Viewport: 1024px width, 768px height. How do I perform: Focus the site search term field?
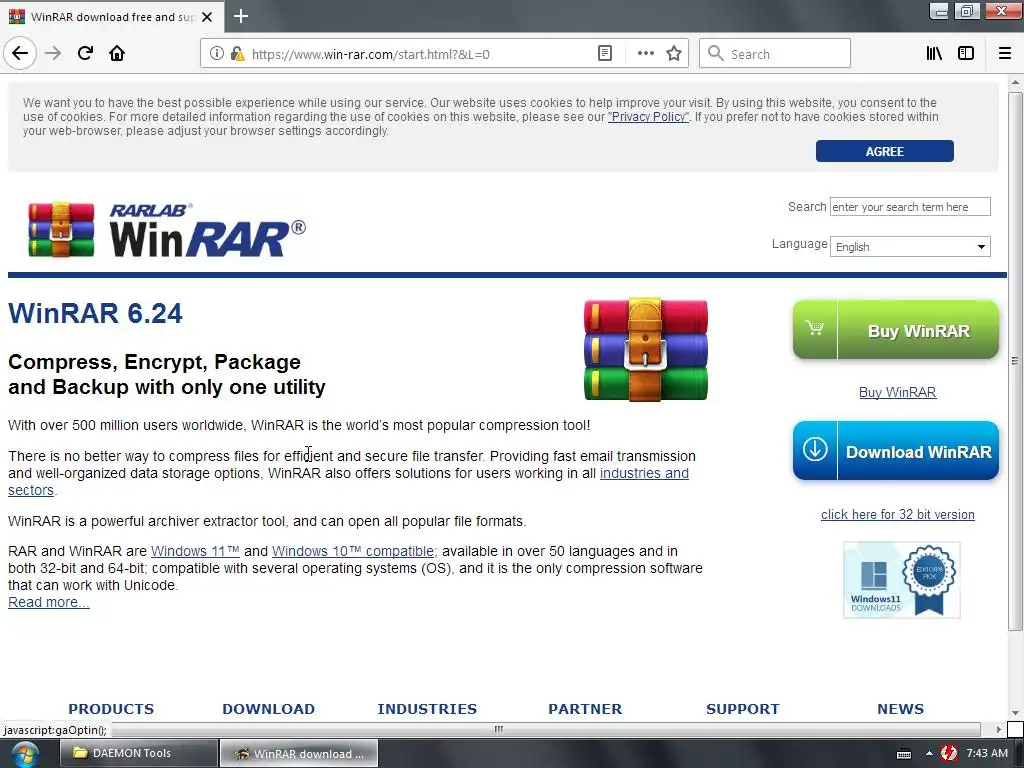click(x=910, y=206)
